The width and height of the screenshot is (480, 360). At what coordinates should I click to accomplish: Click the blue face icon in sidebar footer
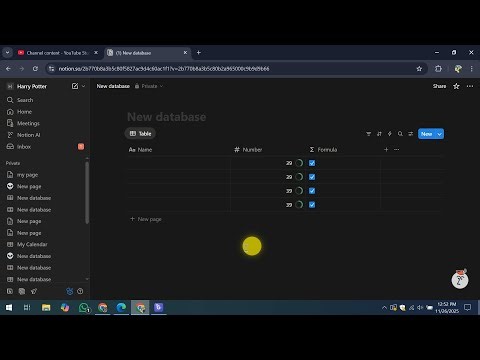(x=70, y=291)
